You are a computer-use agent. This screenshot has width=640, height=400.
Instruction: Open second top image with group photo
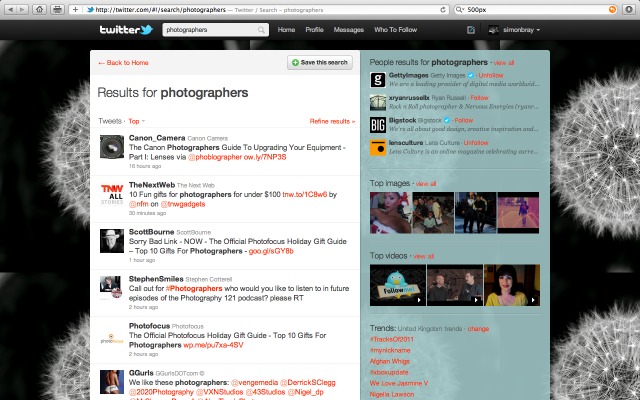[x=433, y=213]
